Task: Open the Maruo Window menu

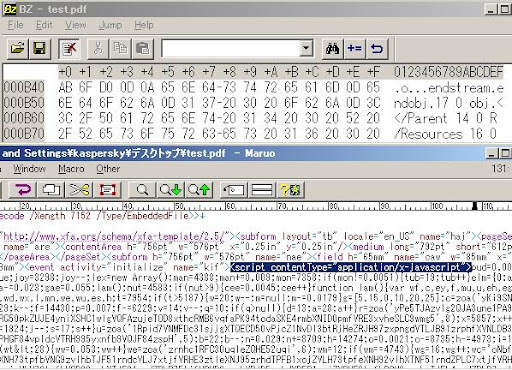Action: tap(29, 169)
